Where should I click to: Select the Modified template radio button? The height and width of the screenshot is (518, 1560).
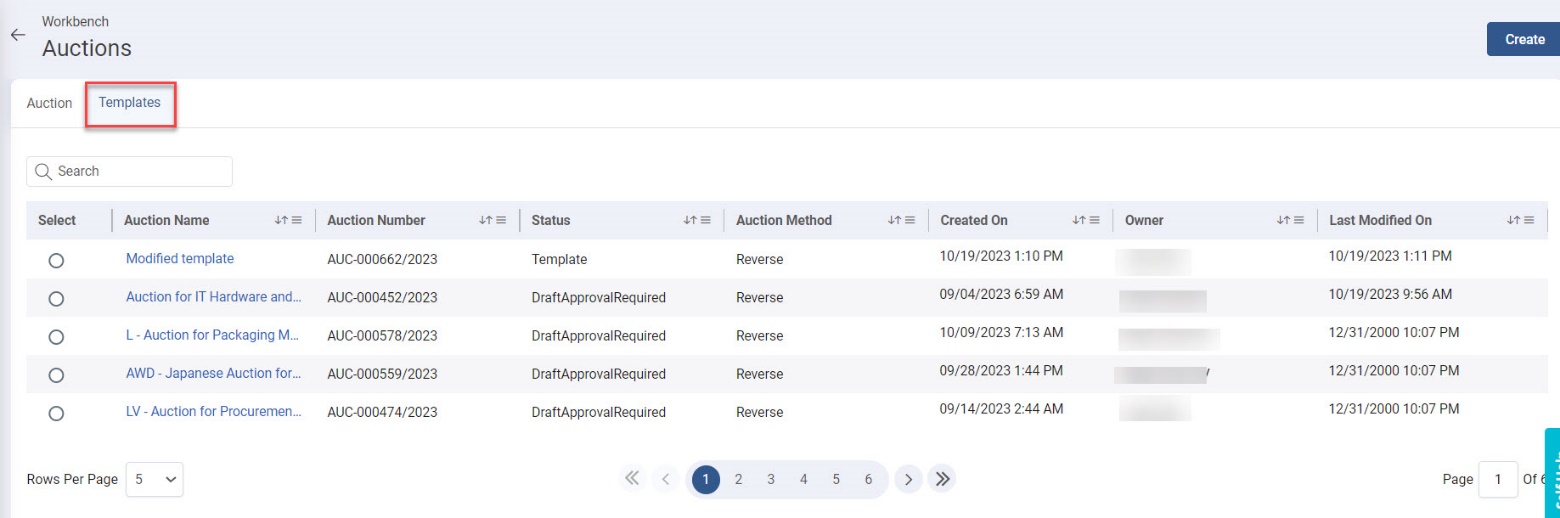(56, 260)
